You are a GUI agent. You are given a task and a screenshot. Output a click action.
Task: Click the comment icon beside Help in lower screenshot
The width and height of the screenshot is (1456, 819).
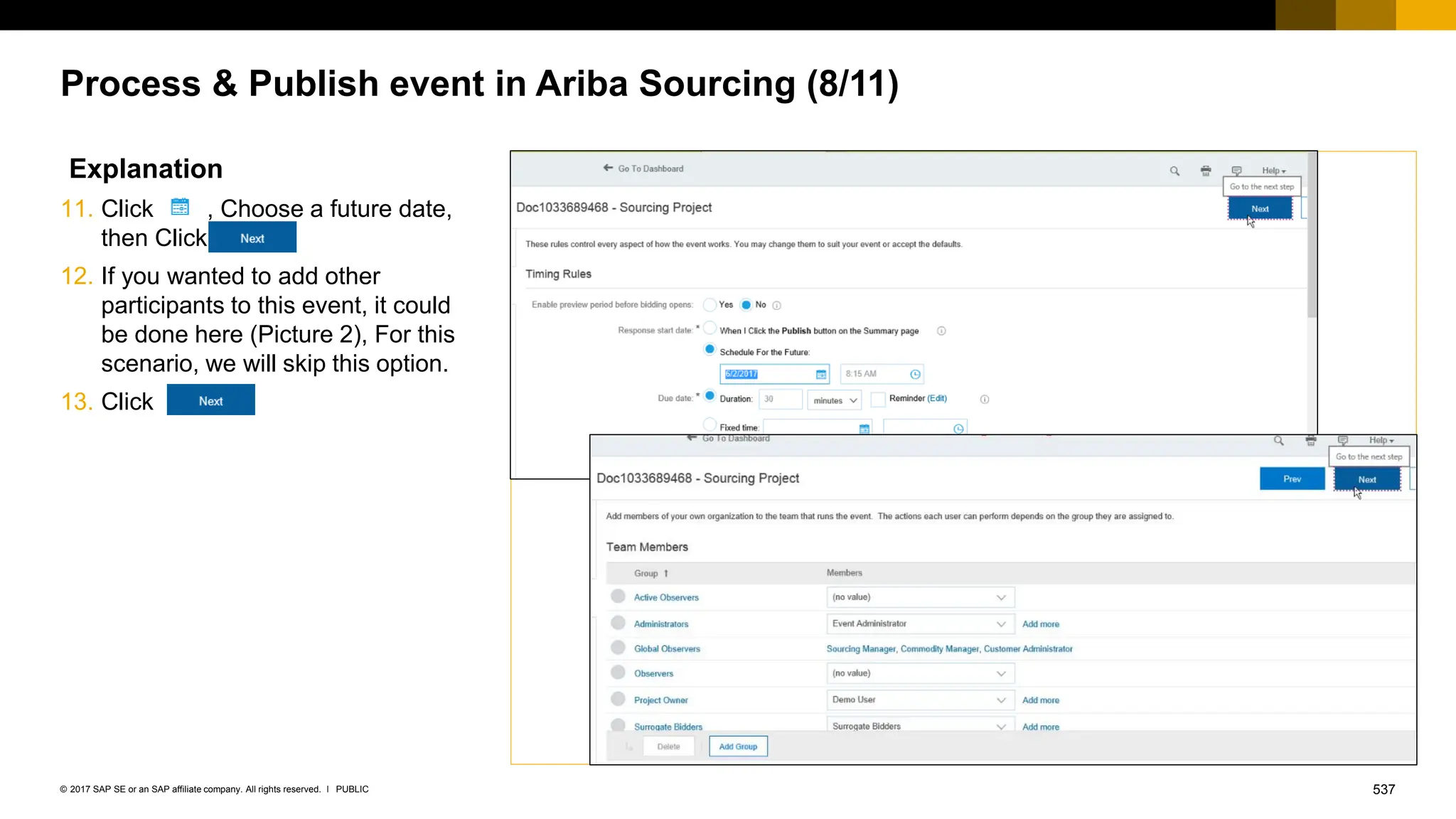click(1342, 440)
